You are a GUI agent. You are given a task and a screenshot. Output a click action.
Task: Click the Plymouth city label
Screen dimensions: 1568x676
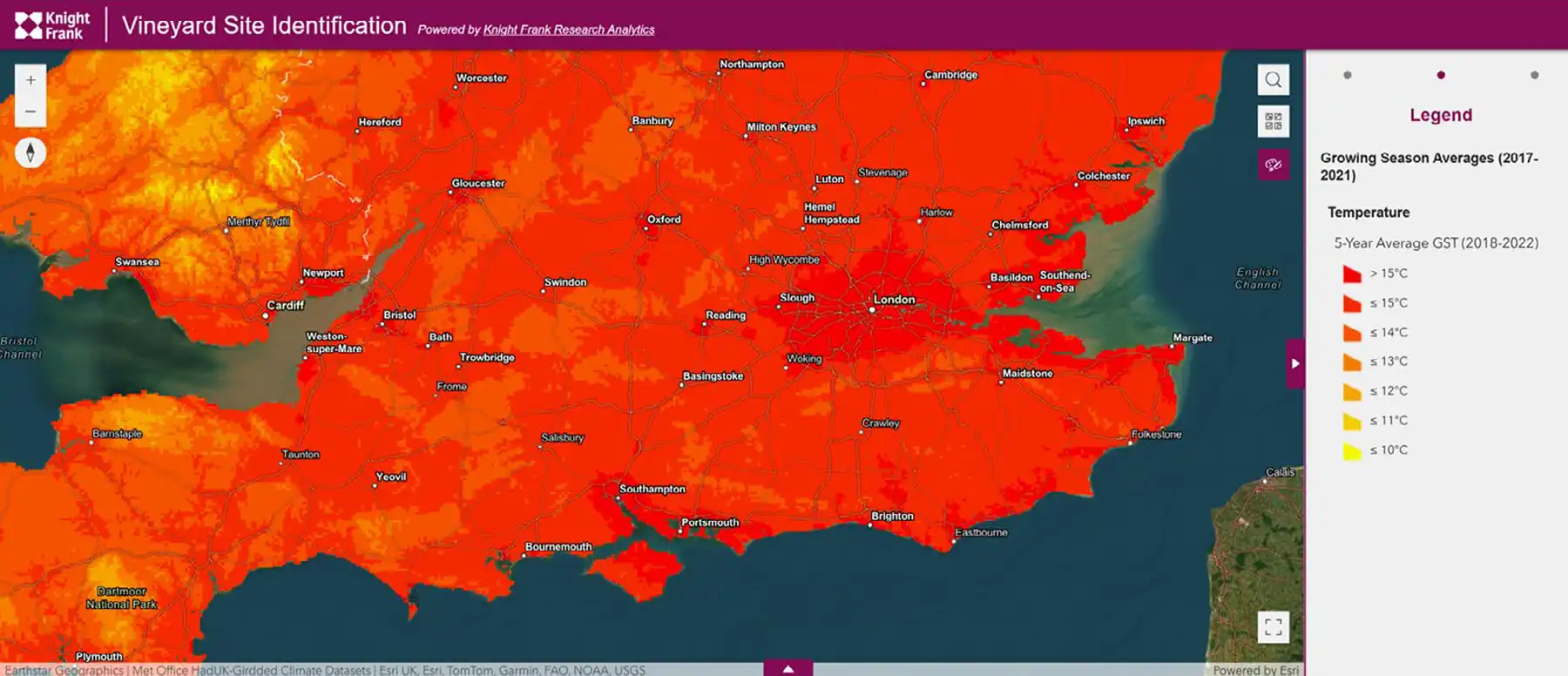pos(99,657)
